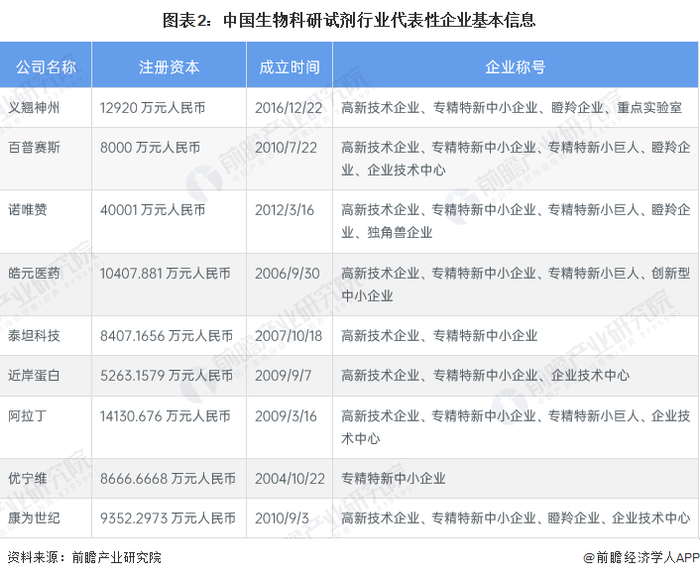Select the company name 近岸蛋白

click(34, 376)
